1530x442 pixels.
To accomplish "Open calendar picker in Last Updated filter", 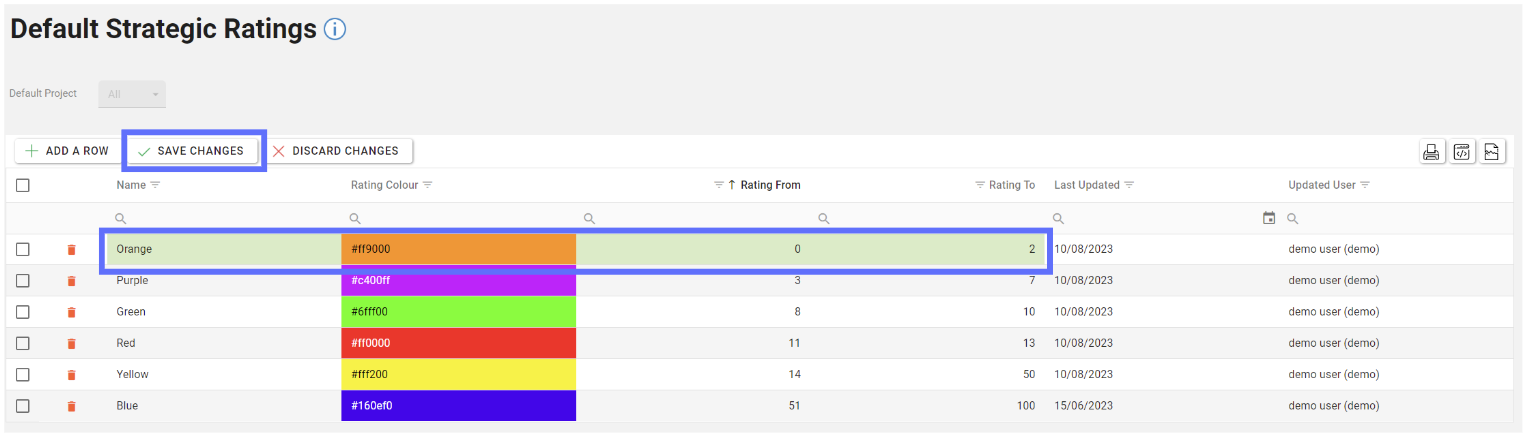I will point(1269,218).
